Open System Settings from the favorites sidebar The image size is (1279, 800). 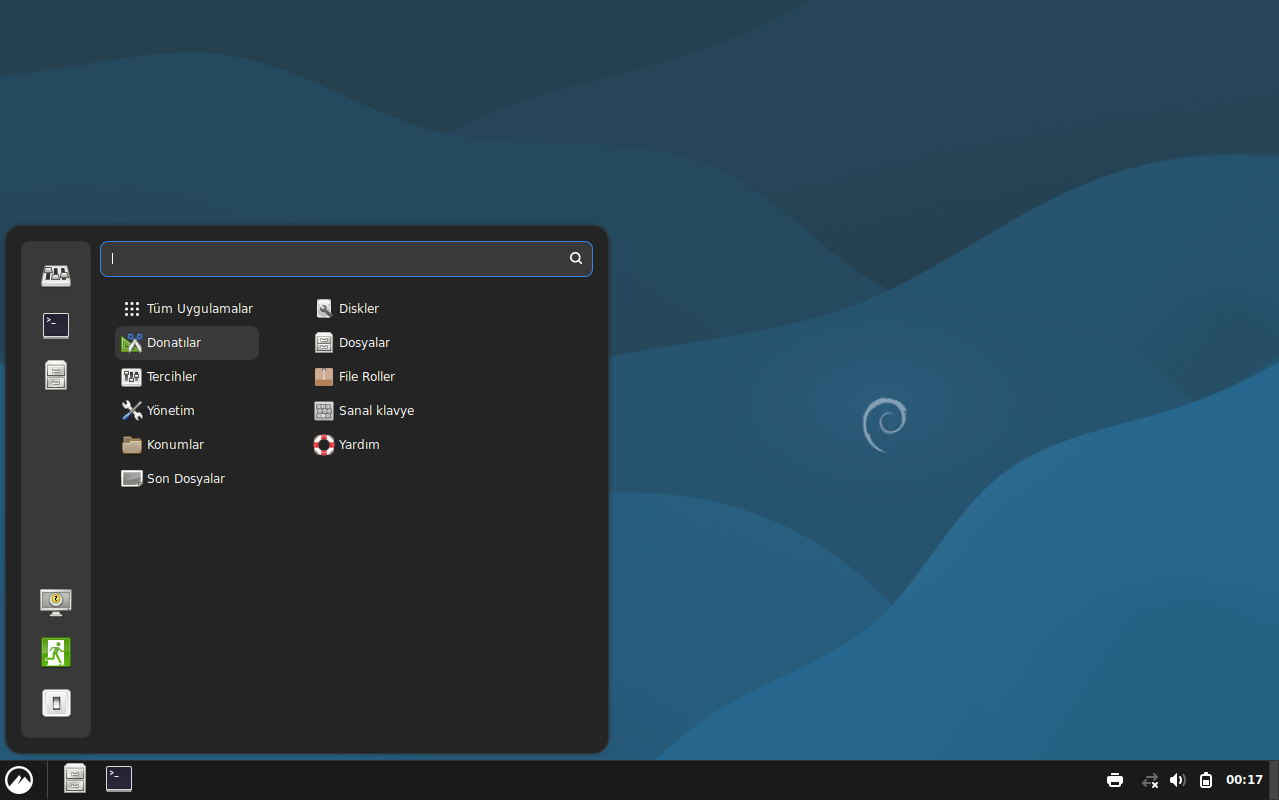click(x=56, y=276)
